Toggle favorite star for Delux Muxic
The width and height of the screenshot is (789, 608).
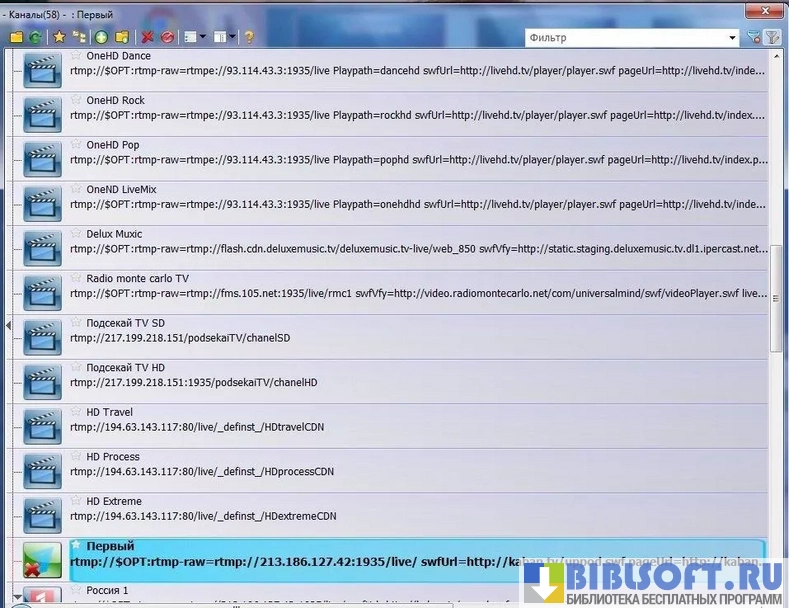[76, 233]
